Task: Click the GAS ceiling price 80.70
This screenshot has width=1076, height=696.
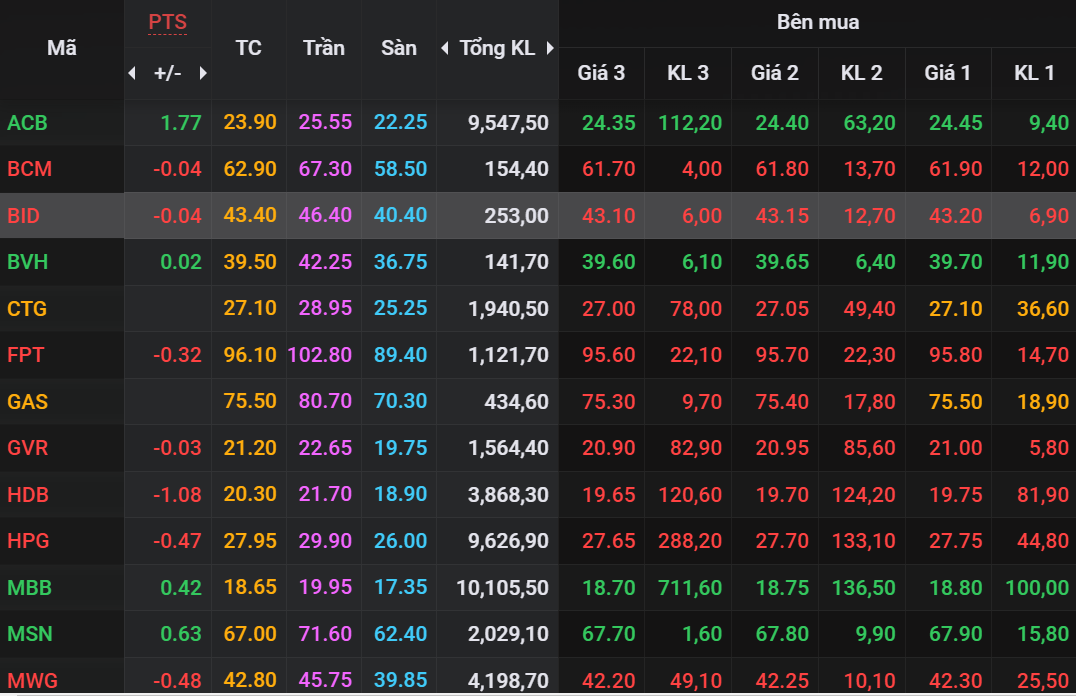Action: [x=325, y=402]
